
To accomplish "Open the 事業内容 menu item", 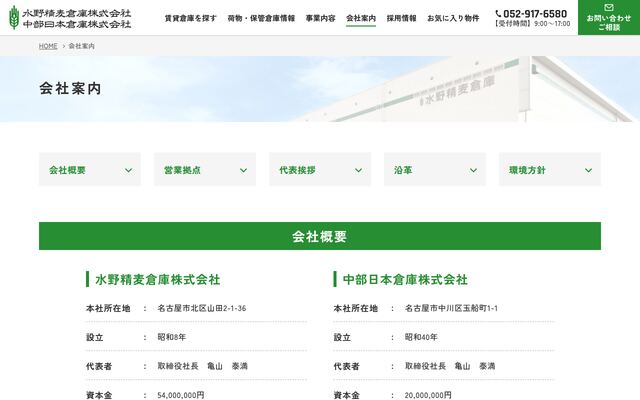I will point(320,18).
